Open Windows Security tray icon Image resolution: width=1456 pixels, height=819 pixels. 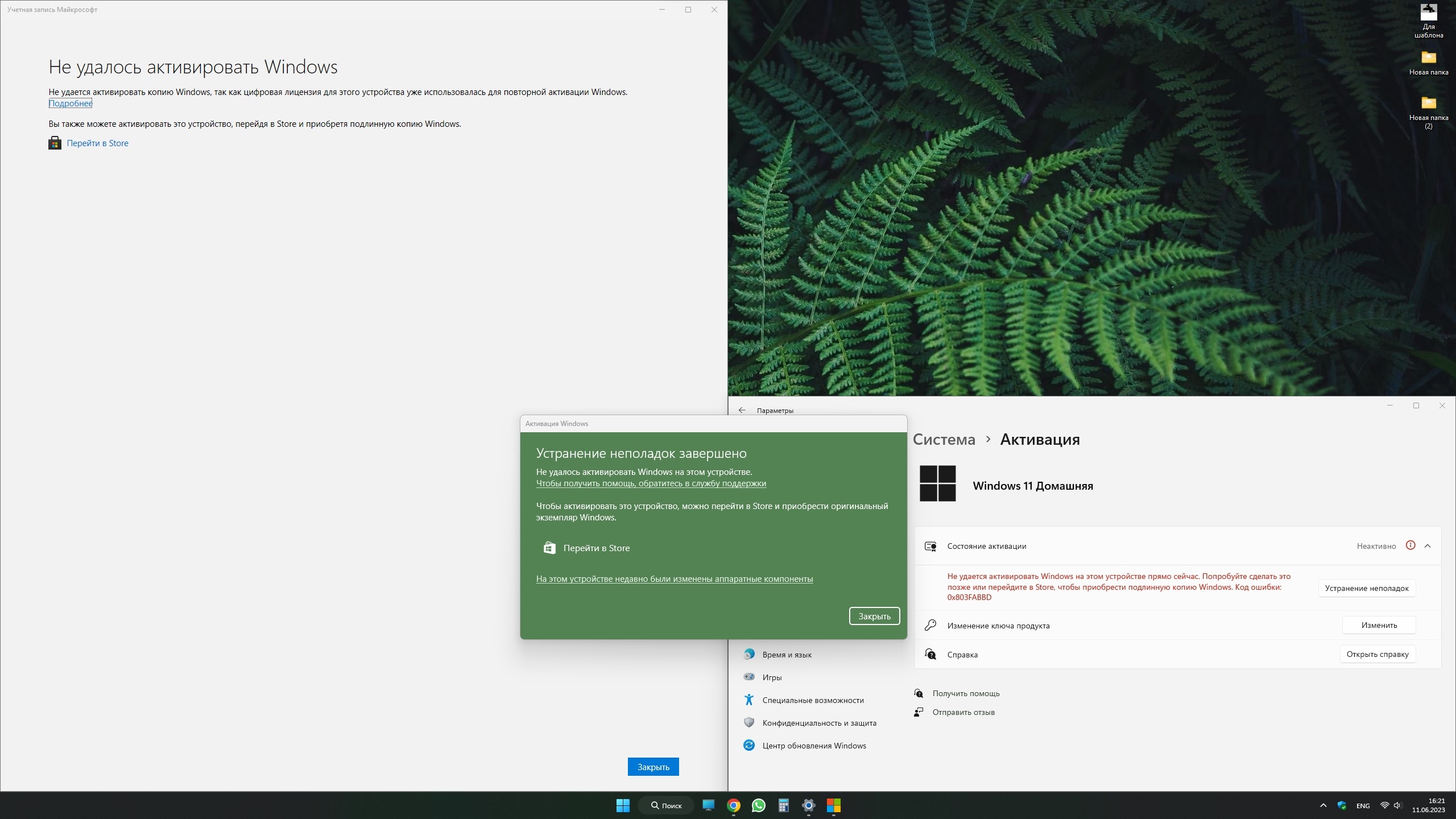click(1342, 805)
